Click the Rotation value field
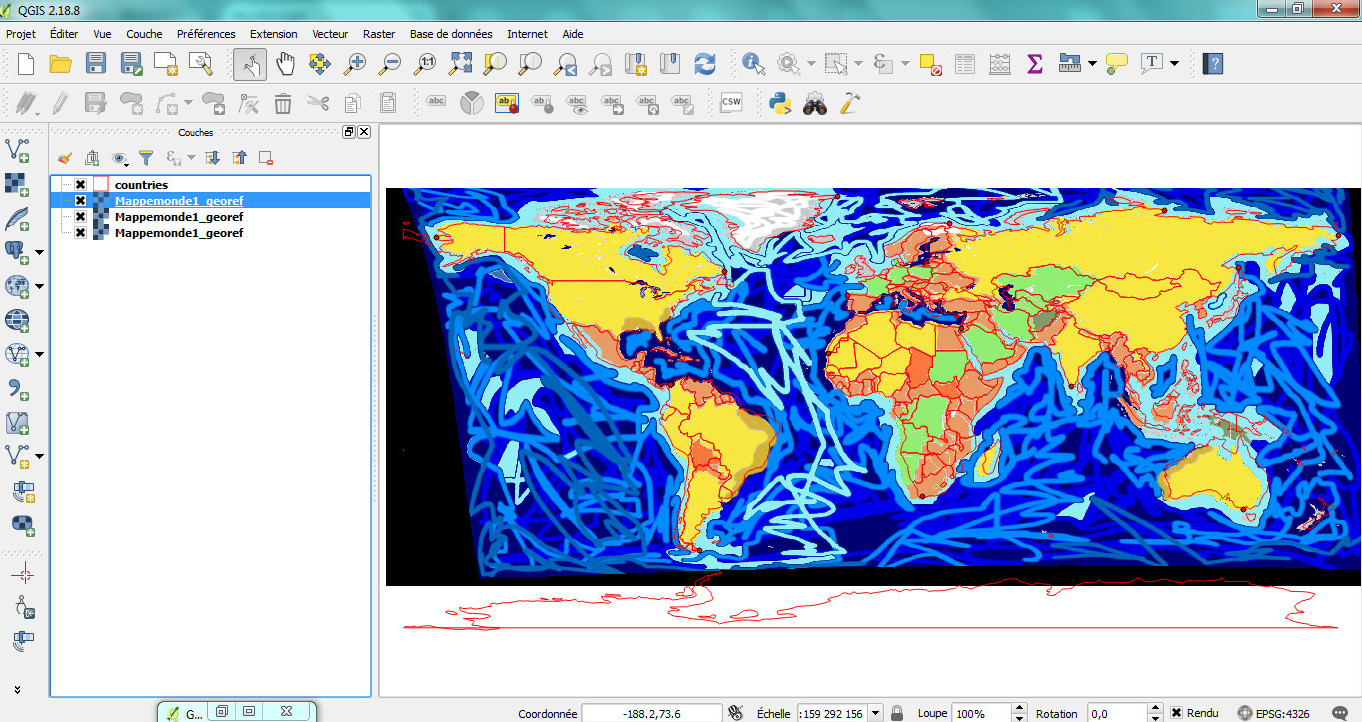This screenshot has width=1362, height=722. pos(1117,713)
